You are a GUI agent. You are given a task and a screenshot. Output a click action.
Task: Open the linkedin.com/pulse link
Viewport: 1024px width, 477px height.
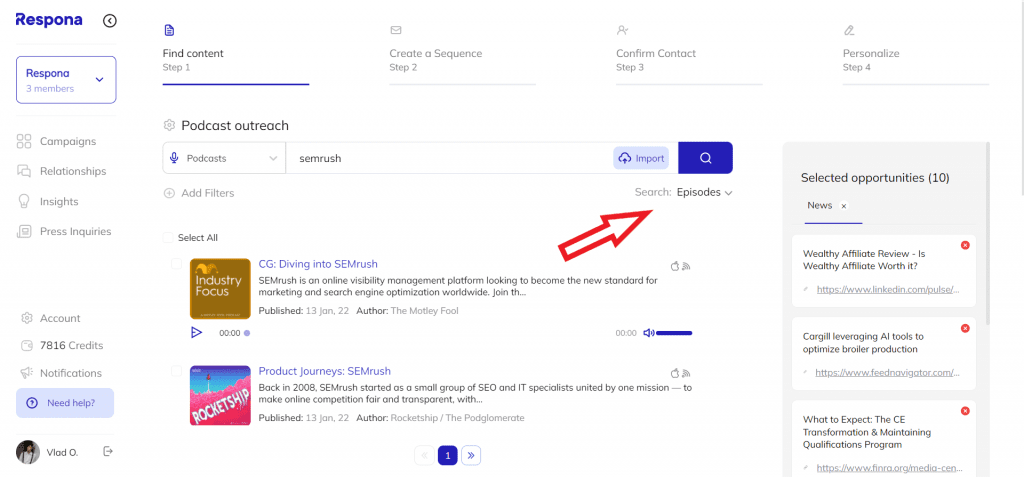[888, 289]
